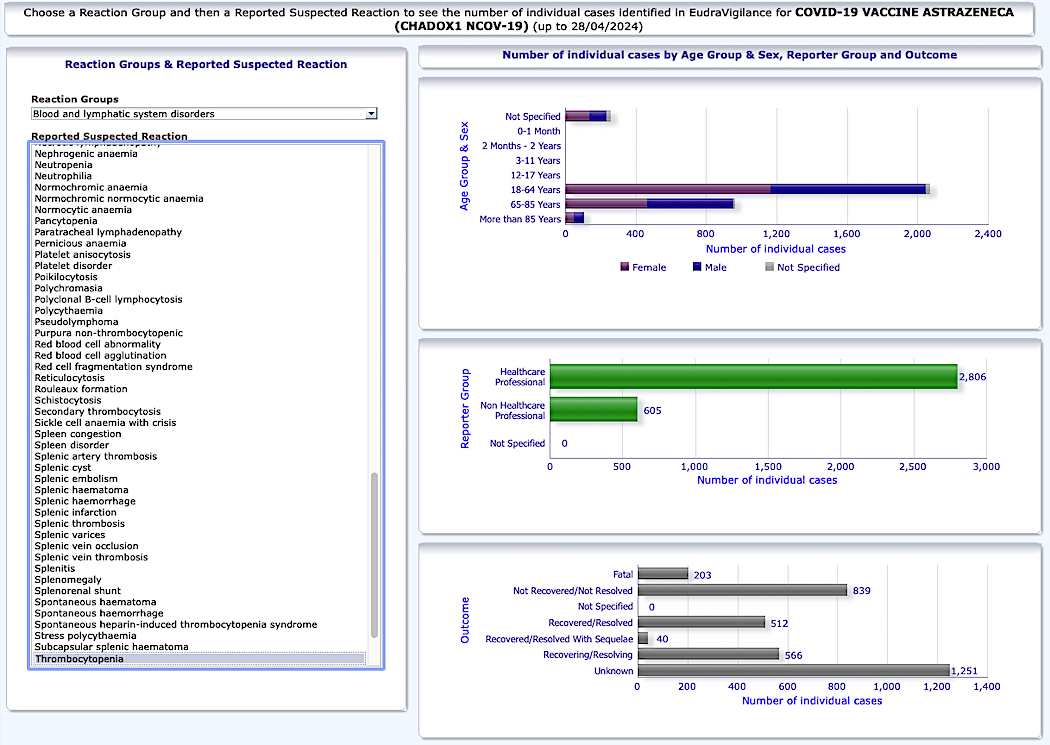Select 'Stress polycythaemia' reaction
1050x745 pixels.
pyautogui.click(x=86, y=636)
